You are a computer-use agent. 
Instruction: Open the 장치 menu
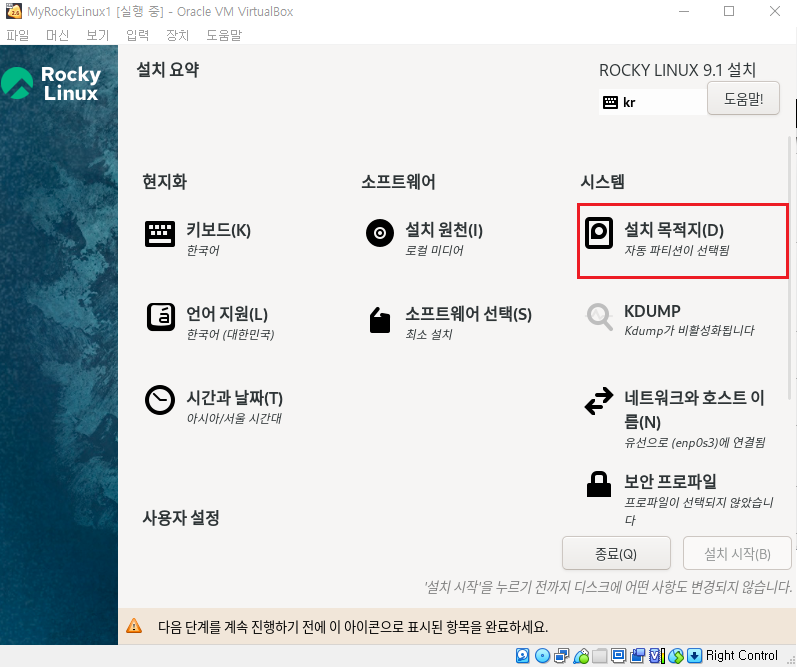[178, 35]
